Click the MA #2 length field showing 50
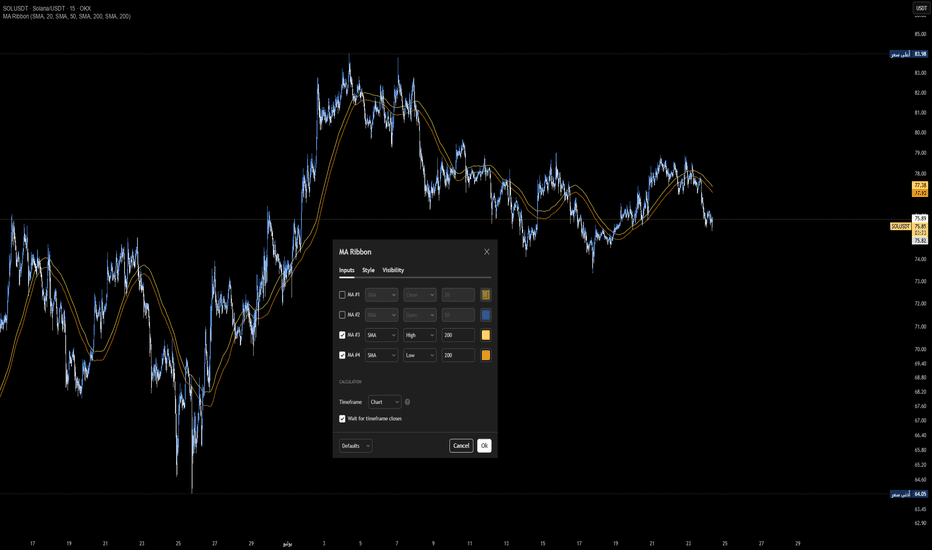The height and width of the screenshot is (550, 932). point(458,315)
